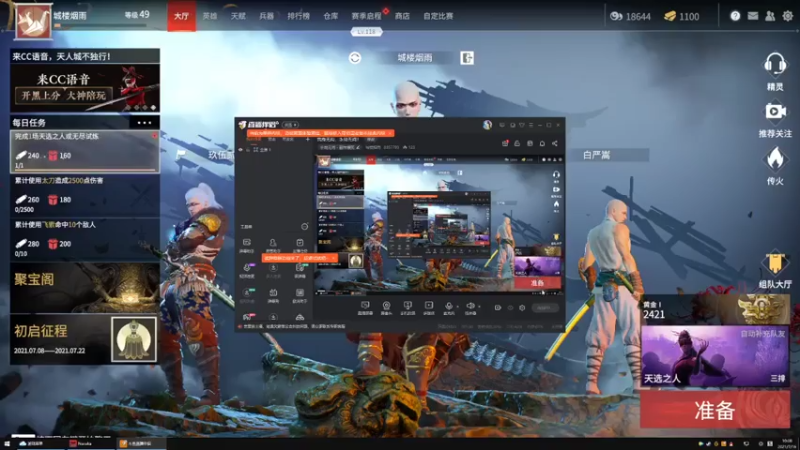Viewport: 800px width, 450px height.
Task: Open the 商店 tab
Action: (x=402, y=16)
